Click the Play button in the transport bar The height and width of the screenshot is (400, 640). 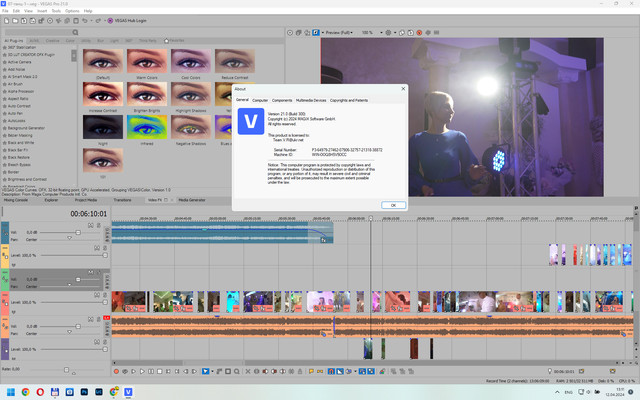pyautogui.click(x=142, y=371)
